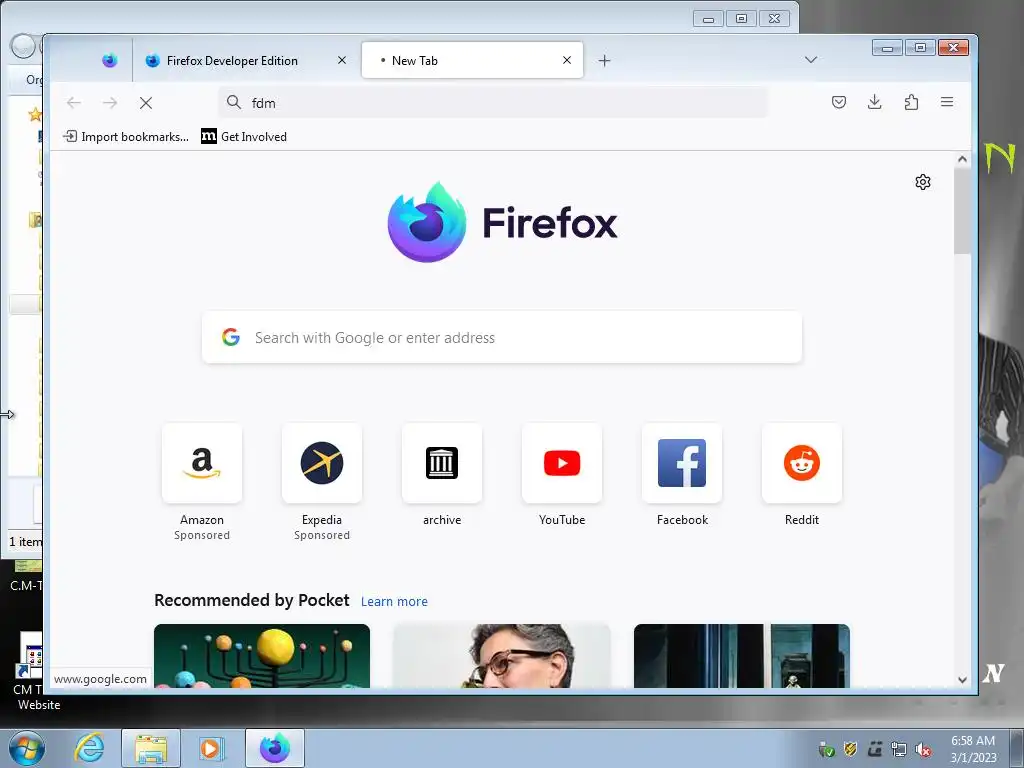The image size is (1024, 768).
Task: Click the page scrollbar up arrow
Action: tap(962, 159)
